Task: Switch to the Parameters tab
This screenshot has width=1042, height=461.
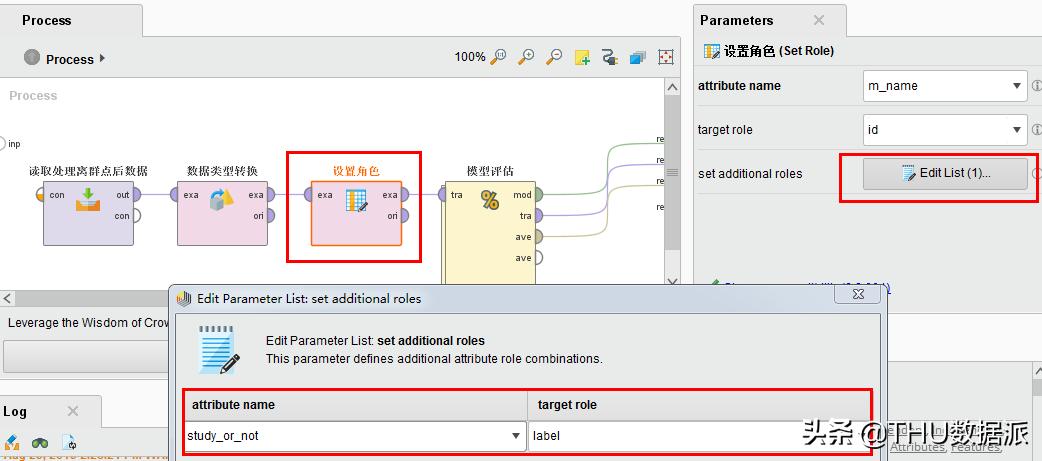Action: [736, 21]
